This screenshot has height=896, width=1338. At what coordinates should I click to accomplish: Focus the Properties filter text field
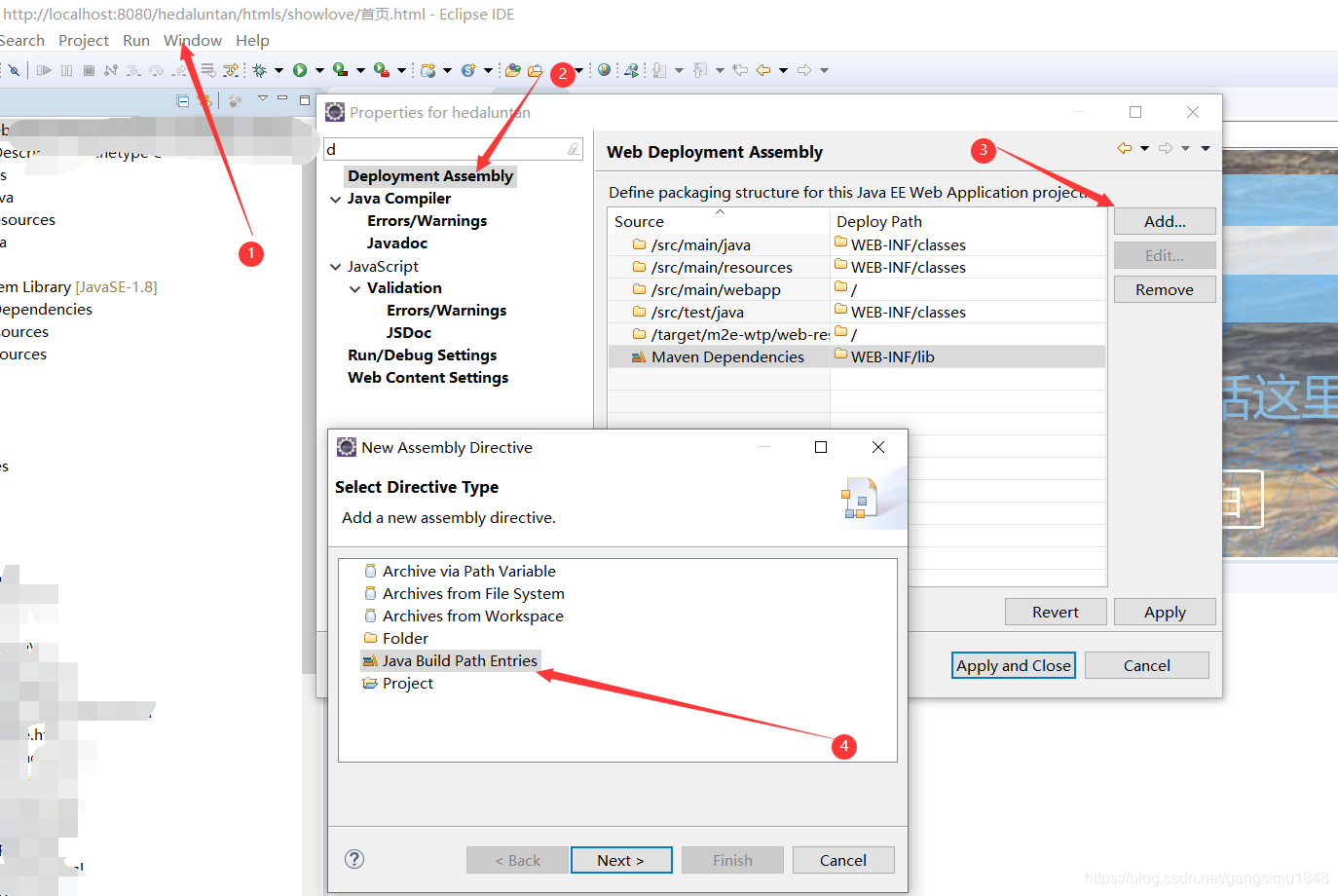(x=453, y=149)
